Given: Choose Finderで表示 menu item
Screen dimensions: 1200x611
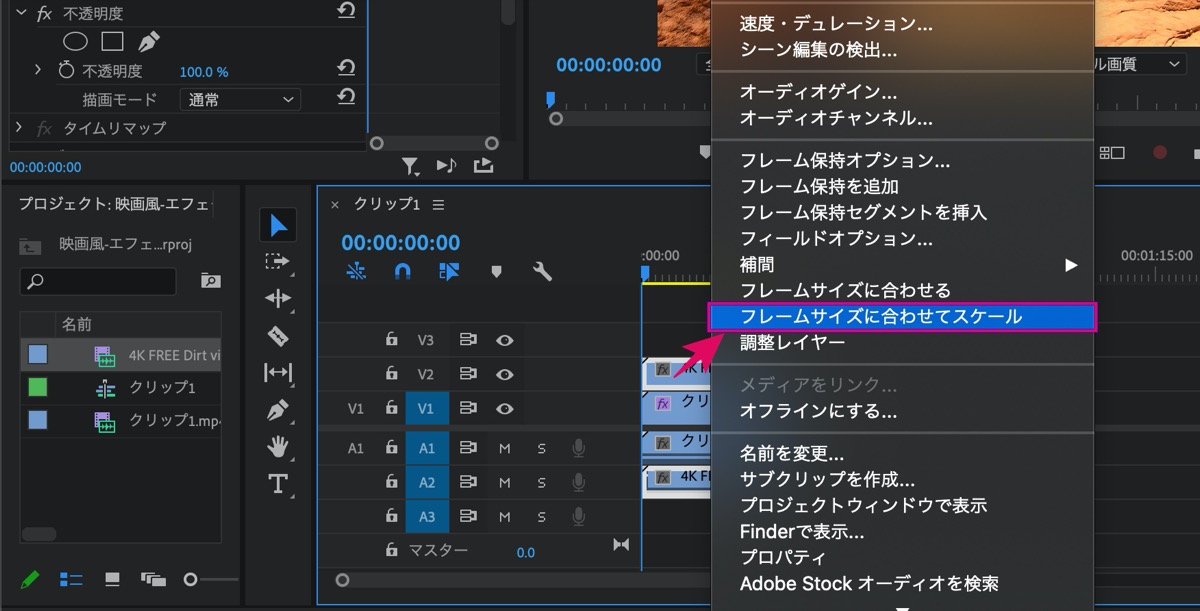Looking at the screenshot, I should (x=902, y=532).
